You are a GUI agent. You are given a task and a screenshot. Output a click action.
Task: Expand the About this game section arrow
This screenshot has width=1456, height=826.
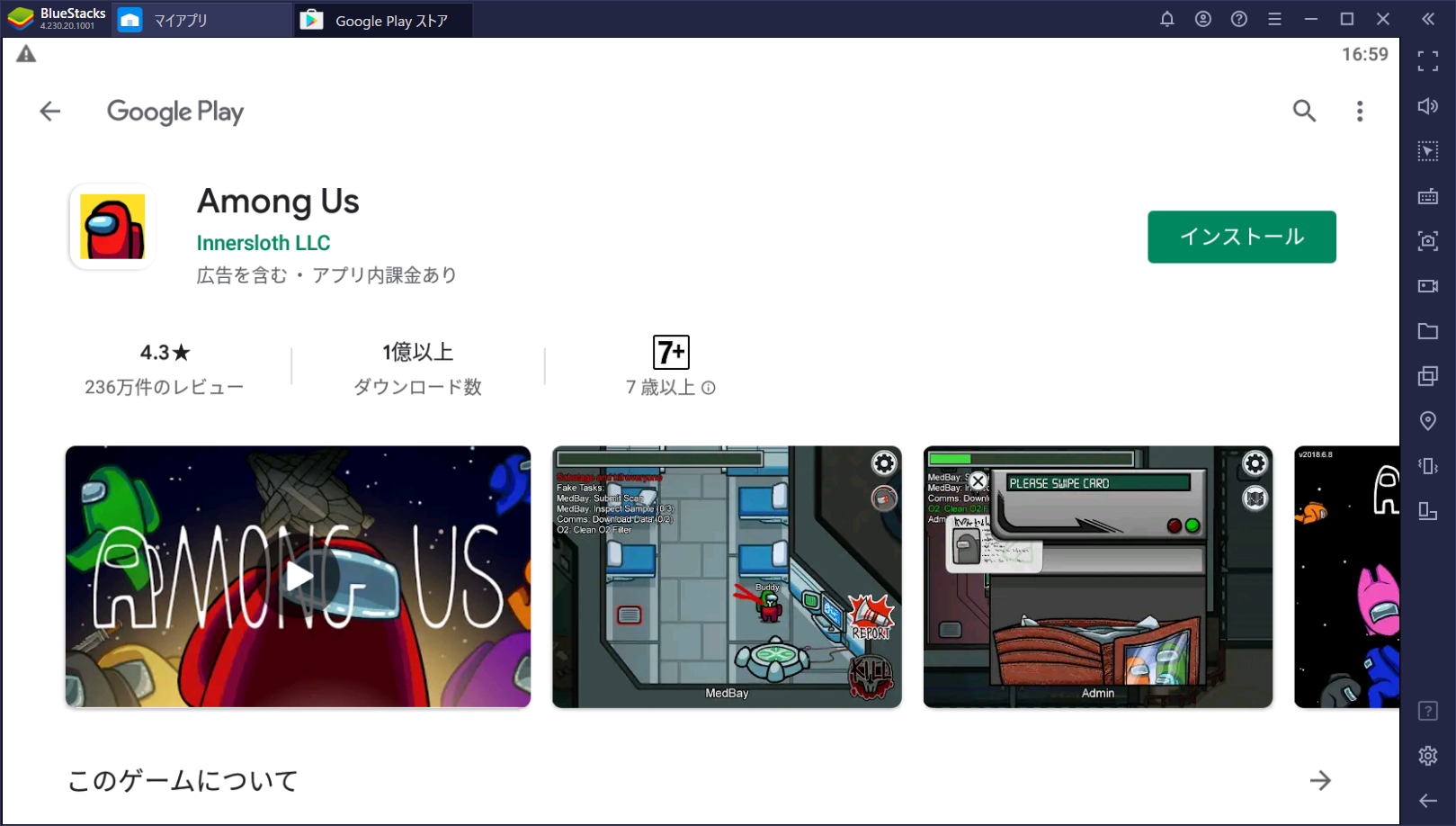tap(1320, 780)
